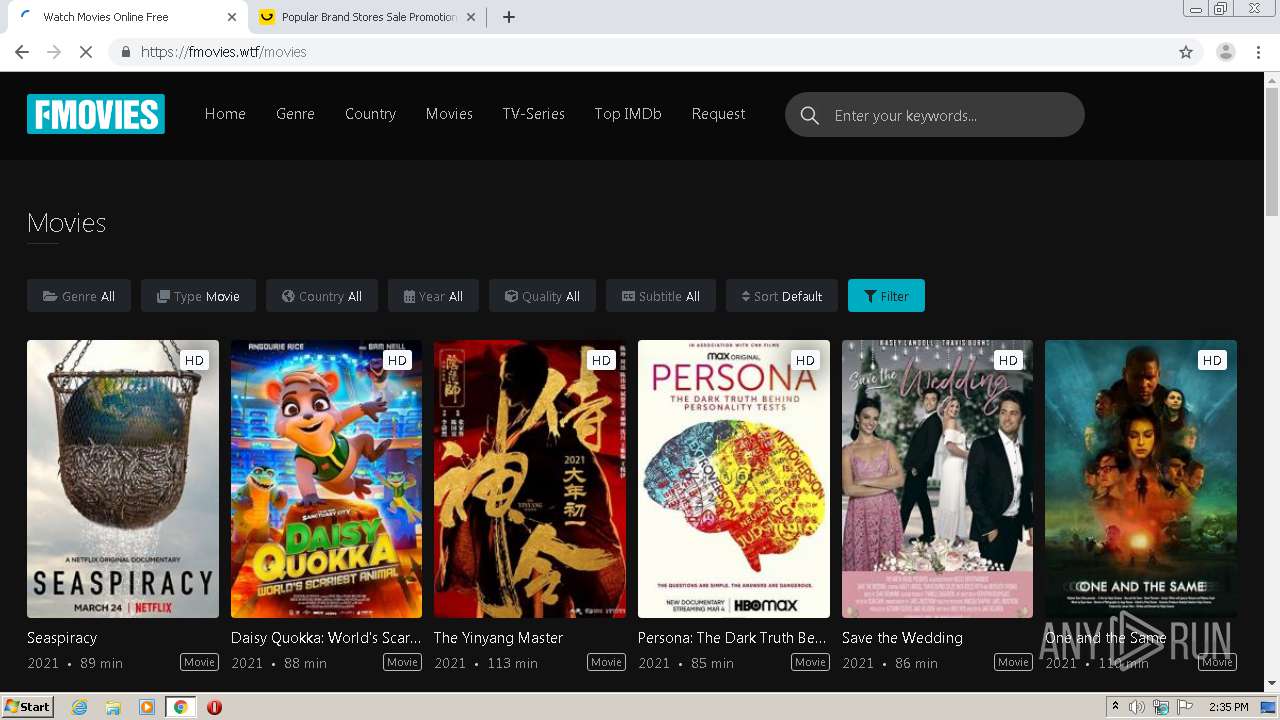Open the Persona poster thumbnail
This screenshot has width=1280, height=720.
click(734, 479)
